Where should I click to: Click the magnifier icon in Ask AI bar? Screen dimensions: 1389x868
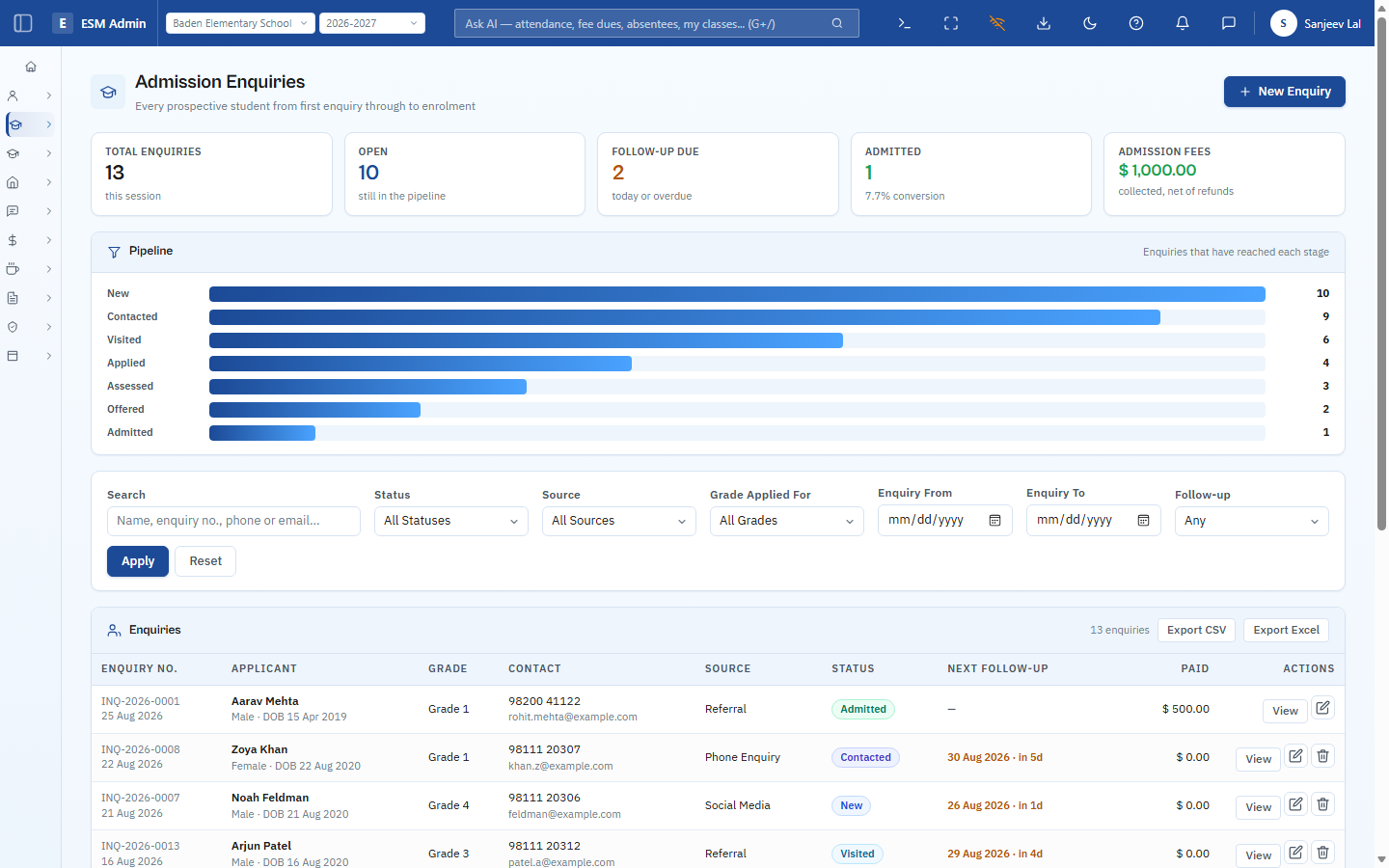click(x=837, y=23)
